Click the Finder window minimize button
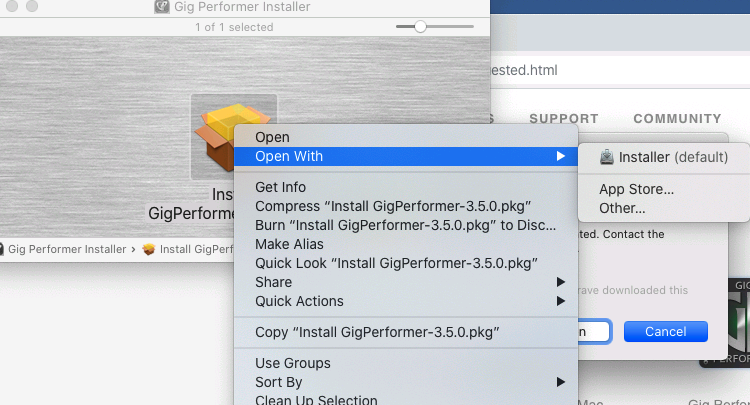Screen dimensions: 750x405 [x=12, y=6]
